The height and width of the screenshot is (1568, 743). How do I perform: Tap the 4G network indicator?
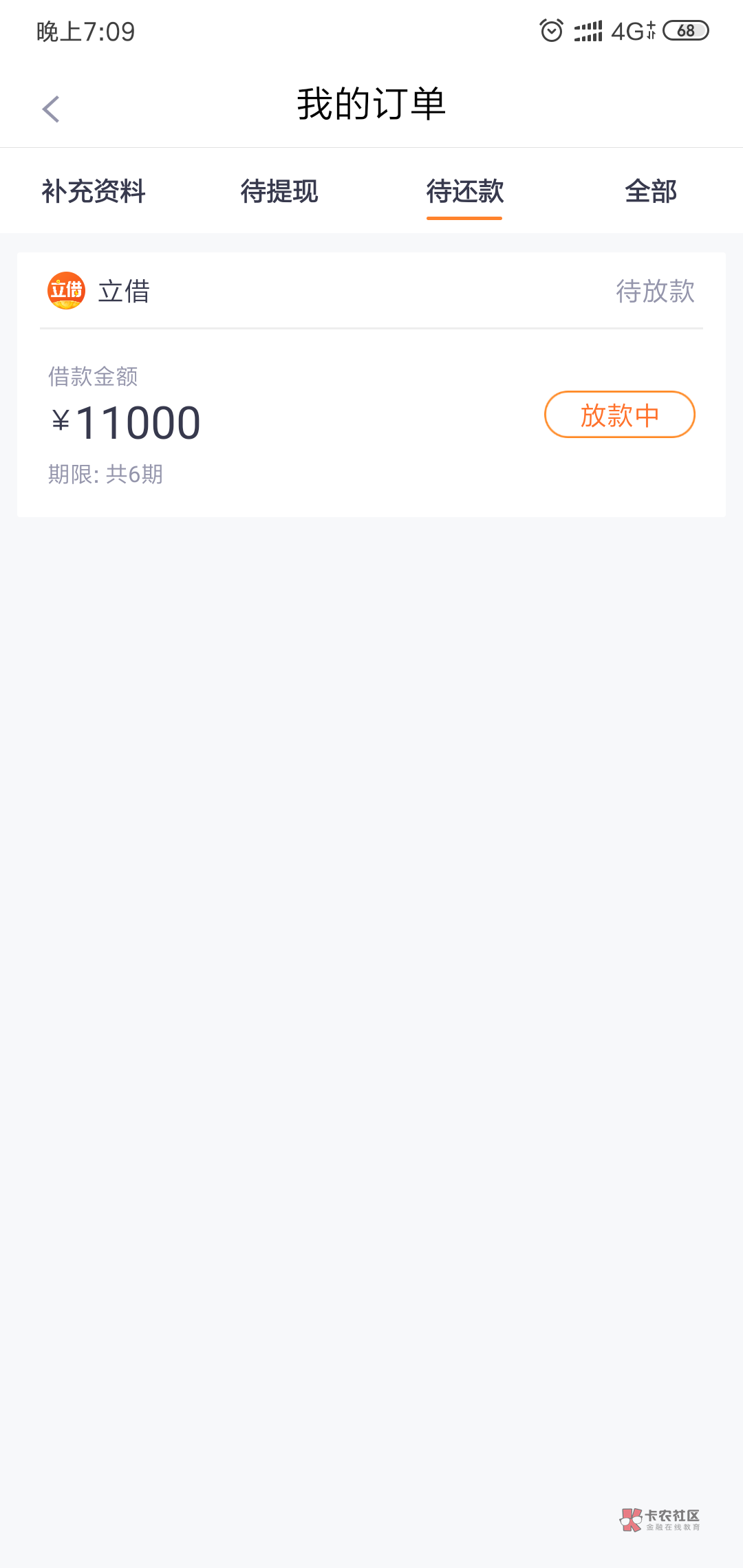633,31
